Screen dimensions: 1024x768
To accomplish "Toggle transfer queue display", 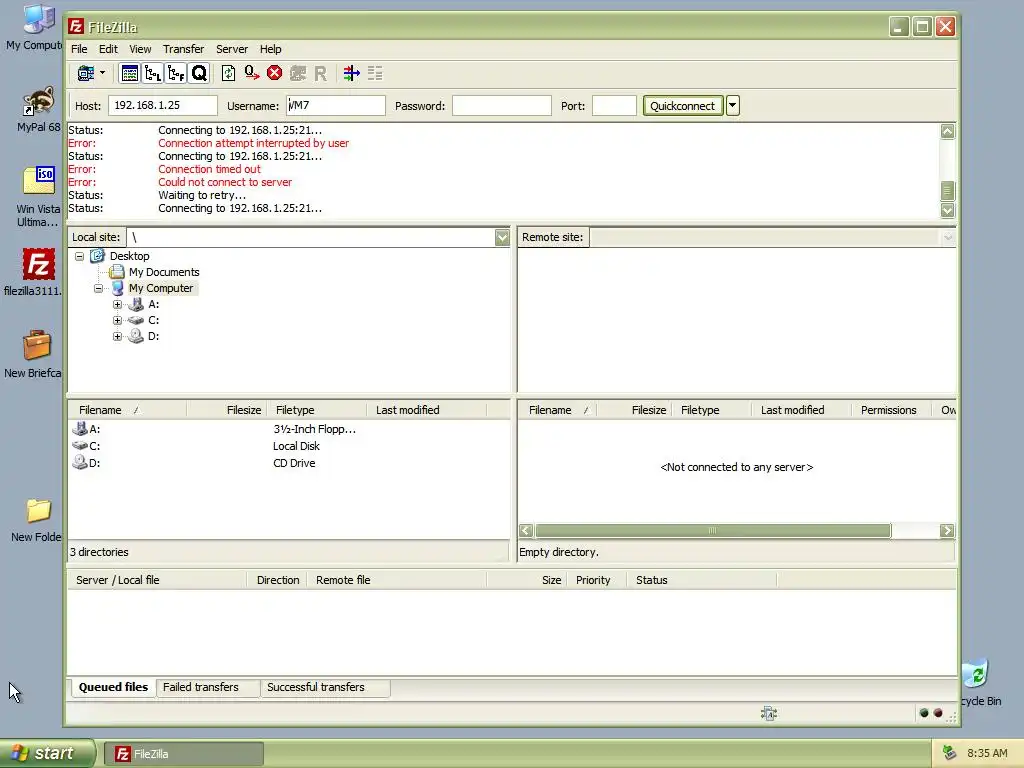I will pos(199,73).
